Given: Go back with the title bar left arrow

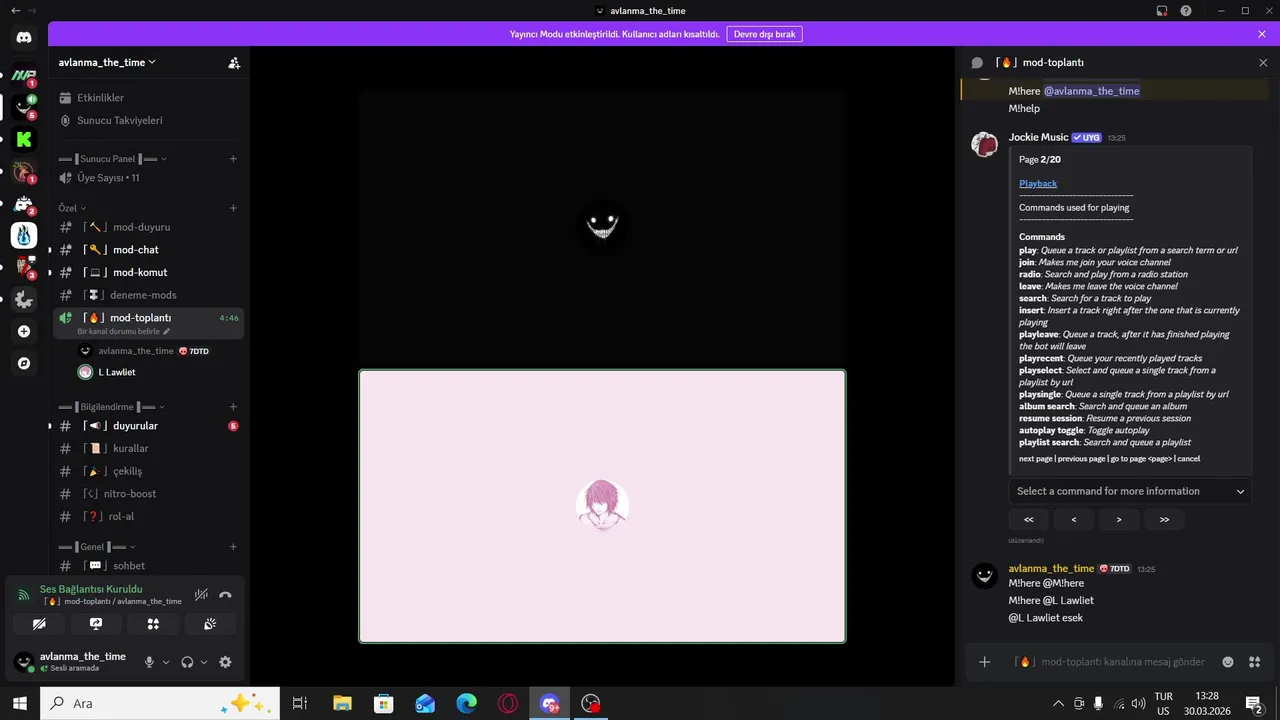Looking at the screenshot, I should (x=15, y=10).
